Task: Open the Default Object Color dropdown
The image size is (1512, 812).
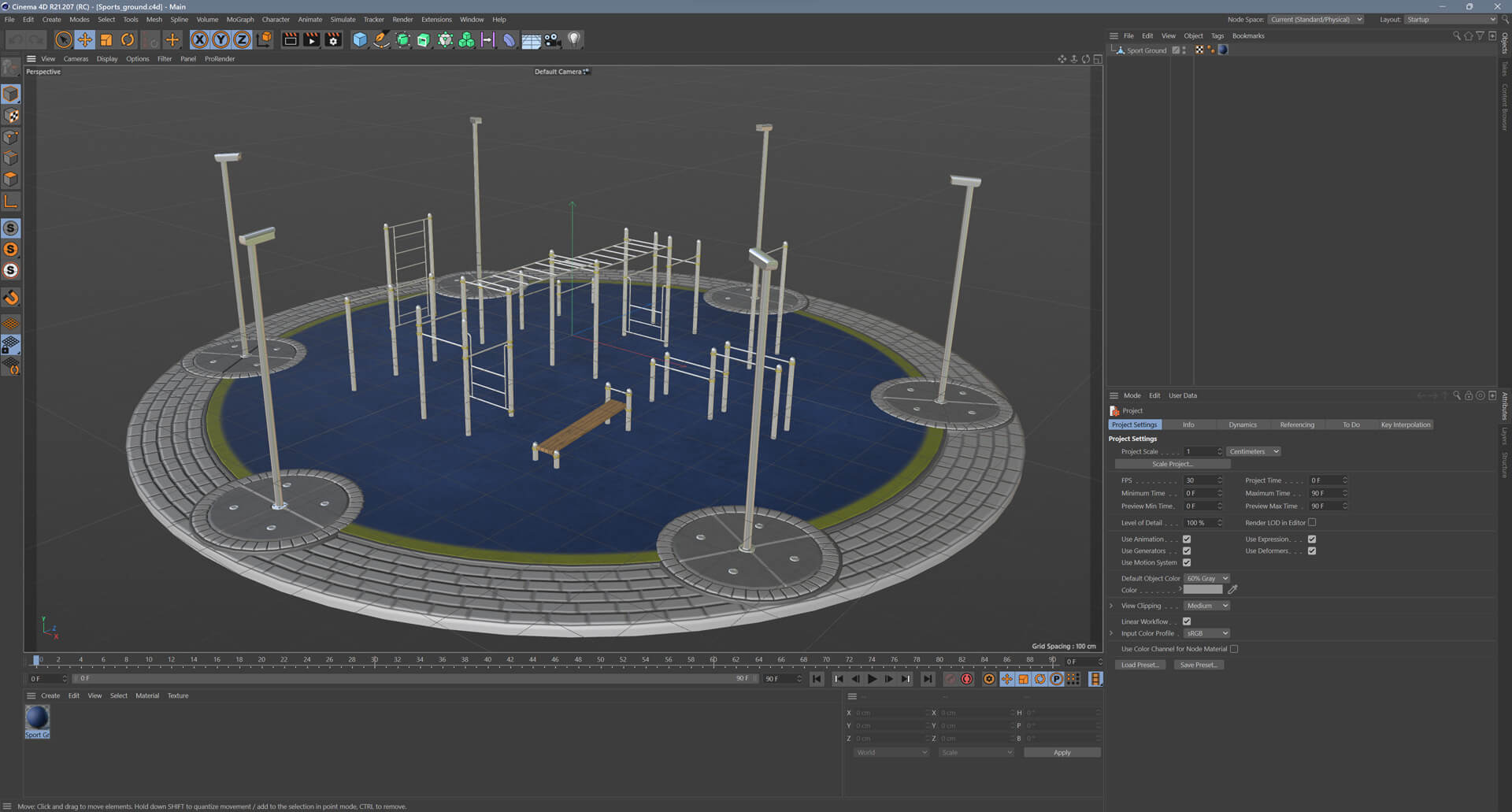Action: (x=1206, y=578)
